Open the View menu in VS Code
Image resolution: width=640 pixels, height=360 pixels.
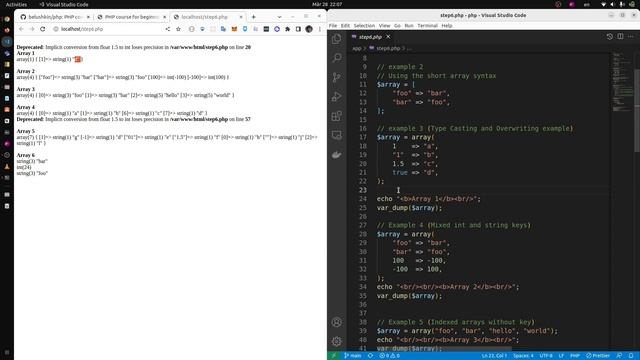click(x=384, y=26)
